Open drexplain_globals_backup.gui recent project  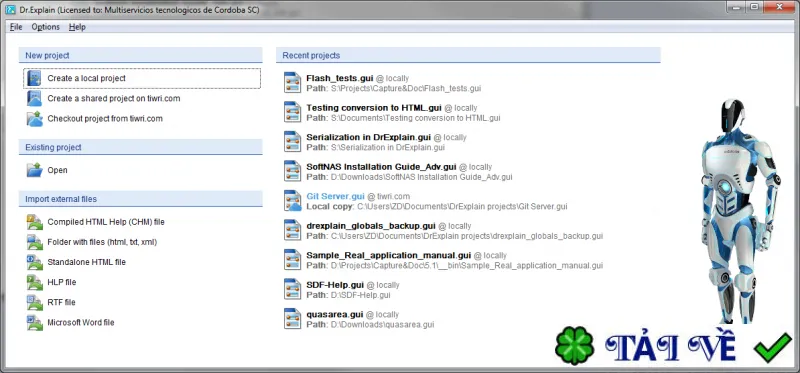(x=371, y=226)
